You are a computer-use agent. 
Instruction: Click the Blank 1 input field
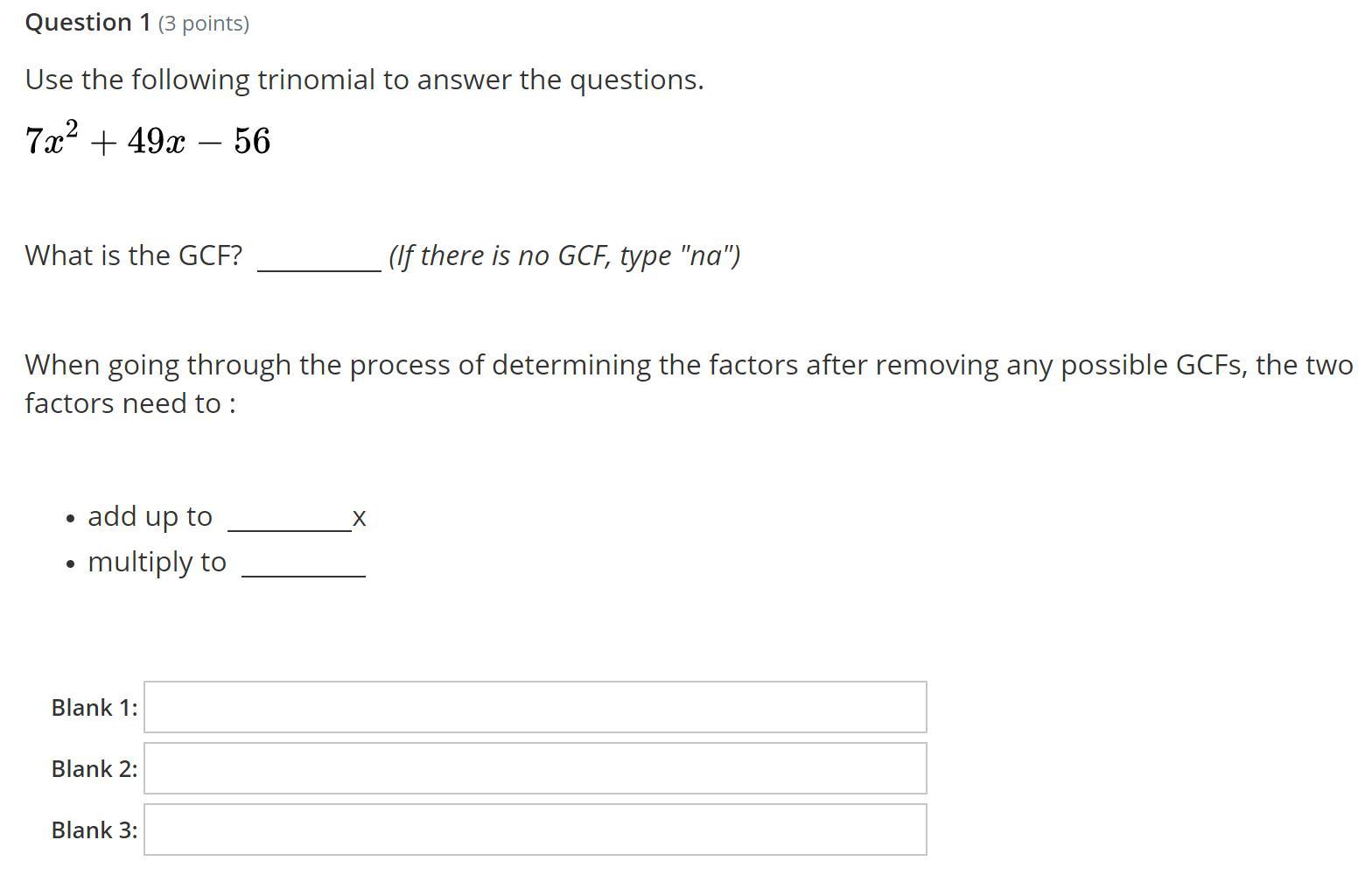pos(535,707)
